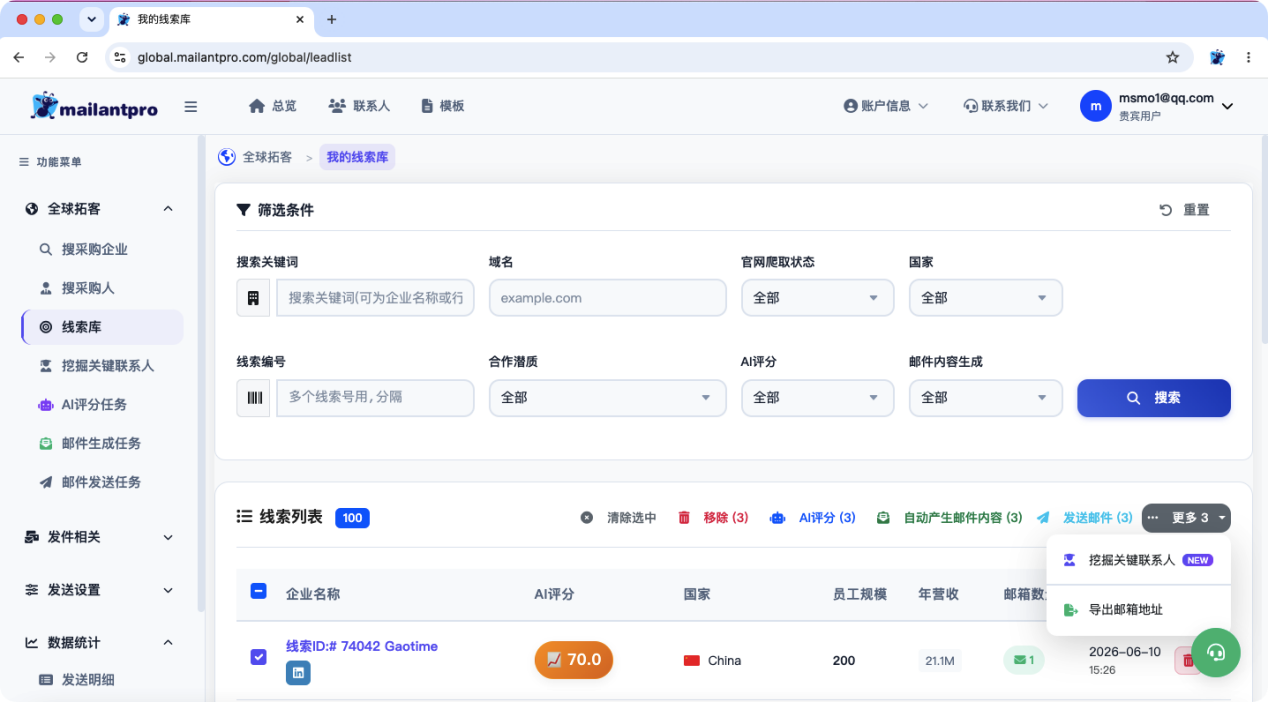1268x702 pixels.
Task: Collapse the 全球拓客 sidebar section
Action: [x=168, y=209]
